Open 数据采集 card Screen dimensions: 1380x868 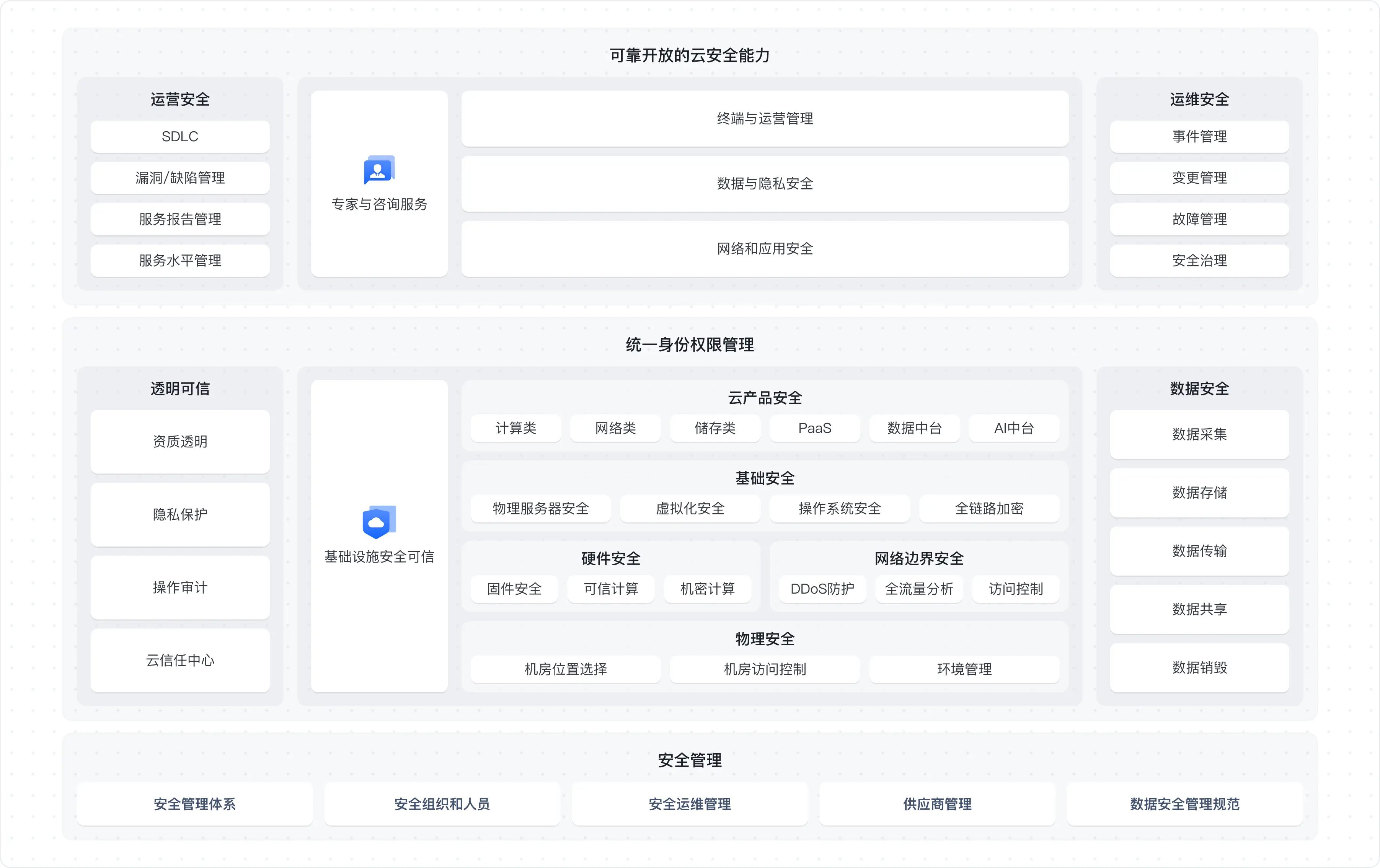pyautogui.click(x=1199, y=434)
